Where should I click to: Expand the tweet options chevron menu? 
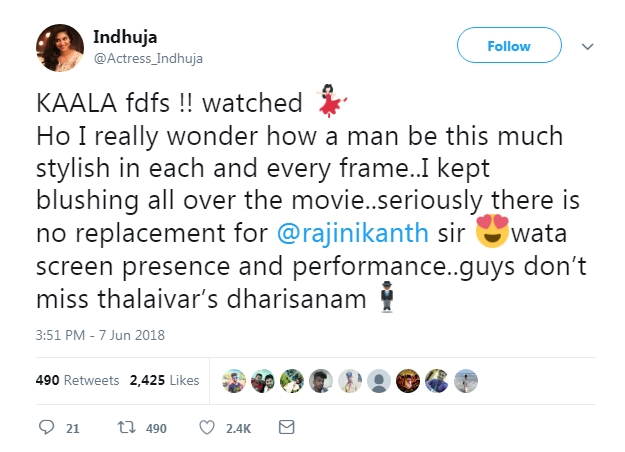pyautogui.click(x=588, y=47)
